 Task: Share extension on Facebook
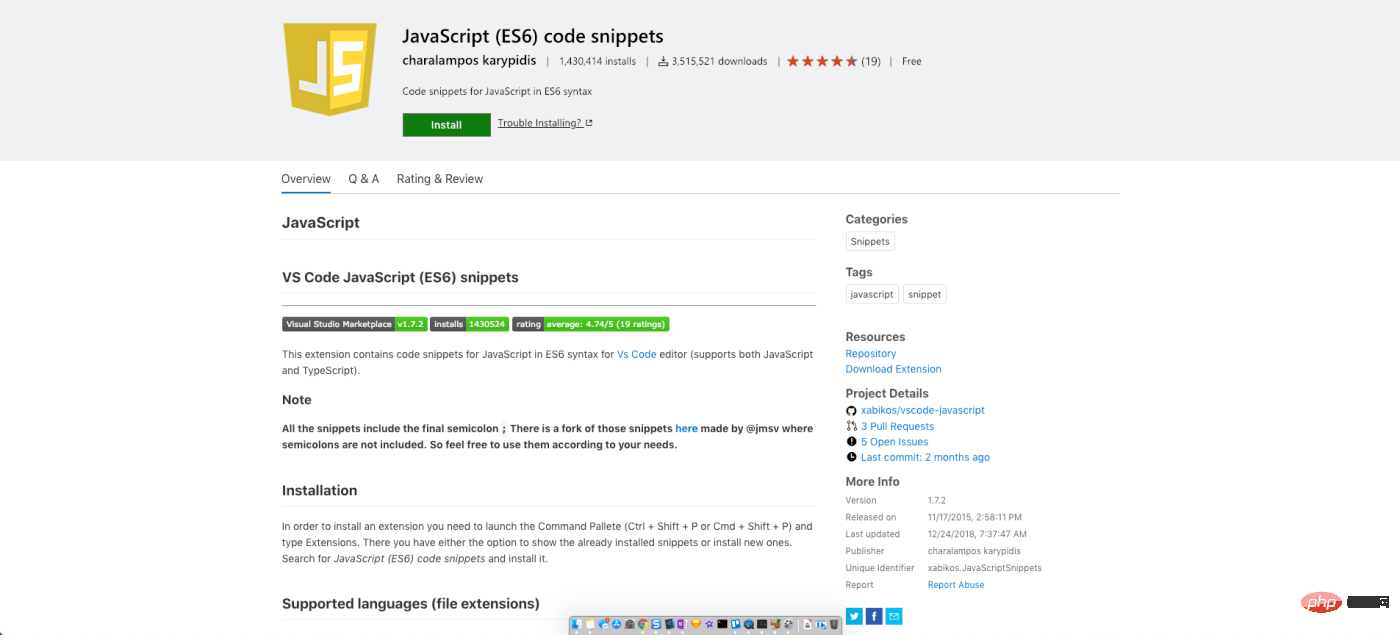pyautogui.click(x=874, y=616)
